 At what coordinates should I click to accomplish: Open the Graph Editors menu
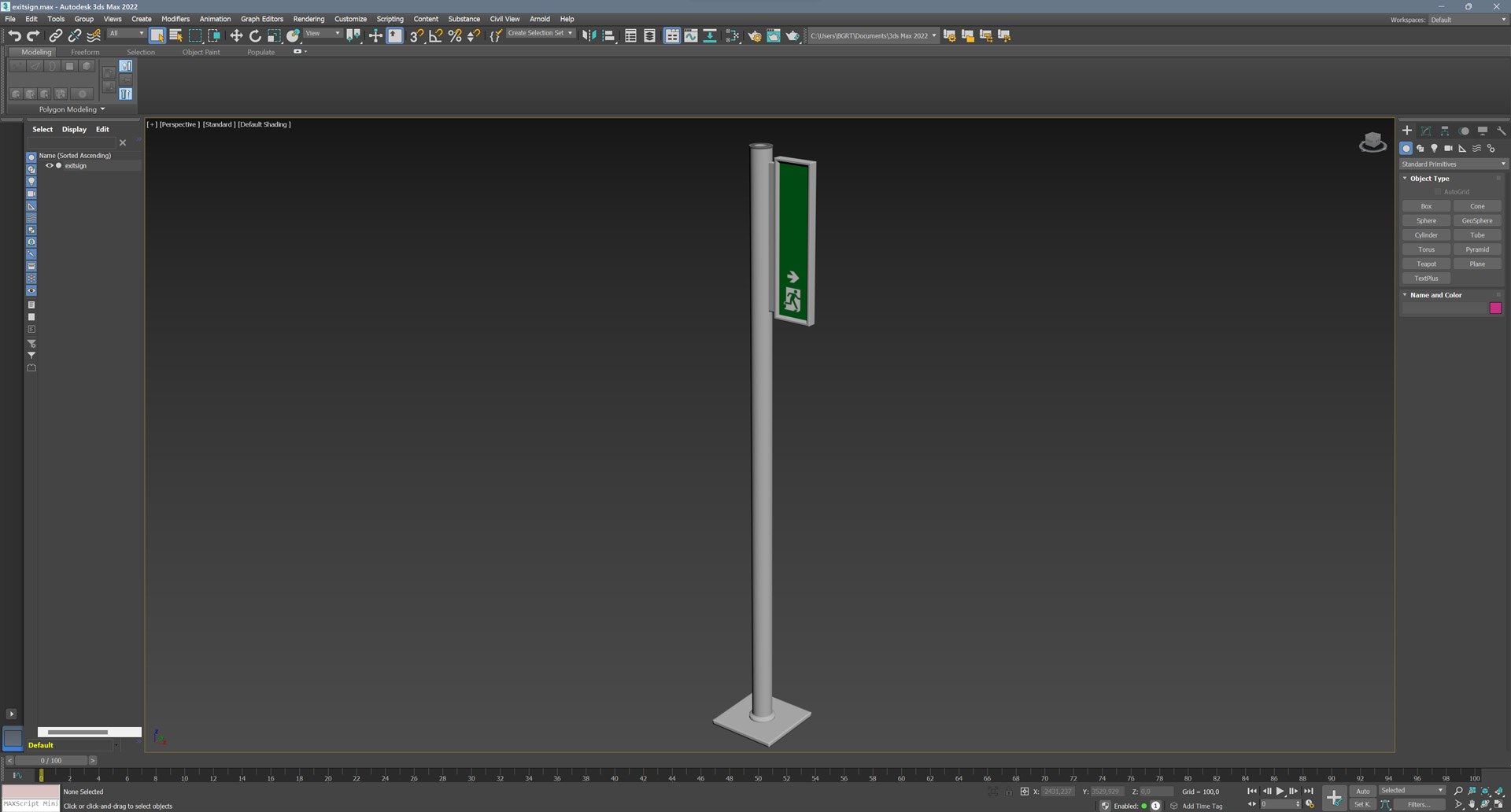click(x=262, y=19)
